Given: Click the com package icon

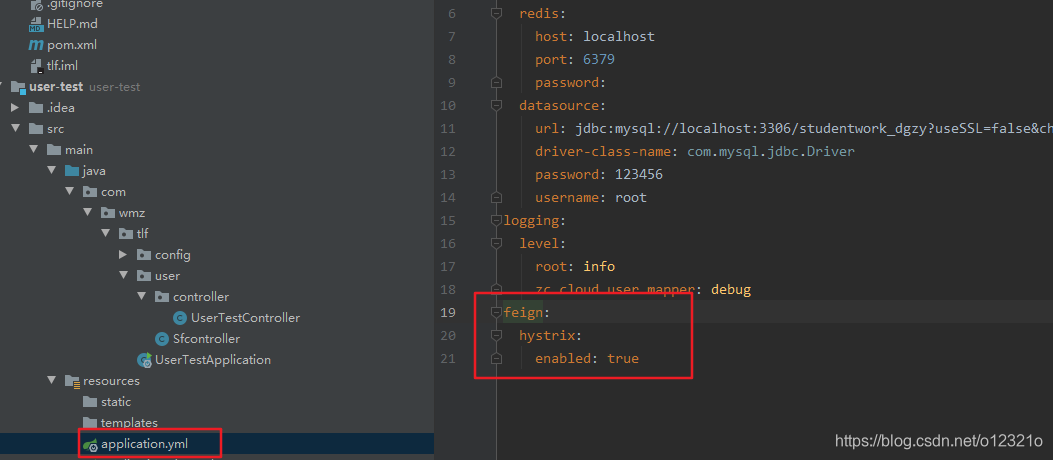Looking at the screenshot, I should click(x=90, y=192).
